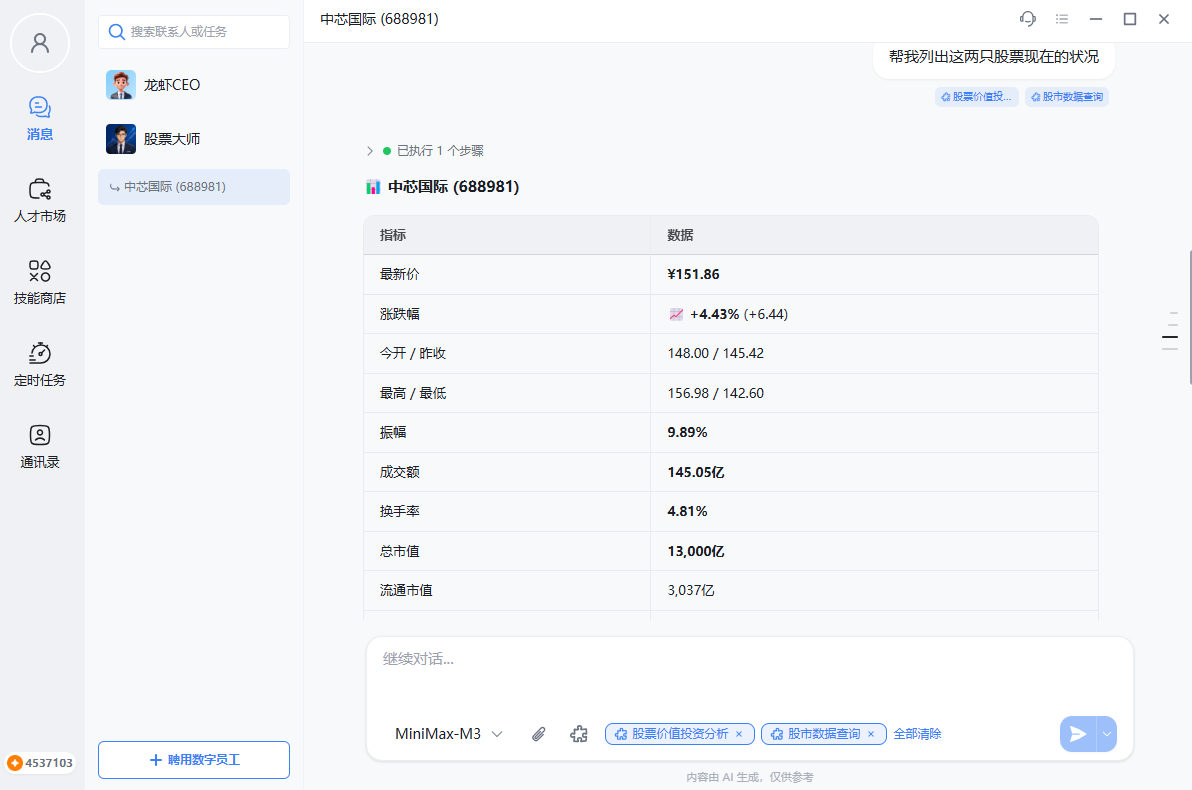Maximize the application window

pyautogui.click(x=1130, y=19)
